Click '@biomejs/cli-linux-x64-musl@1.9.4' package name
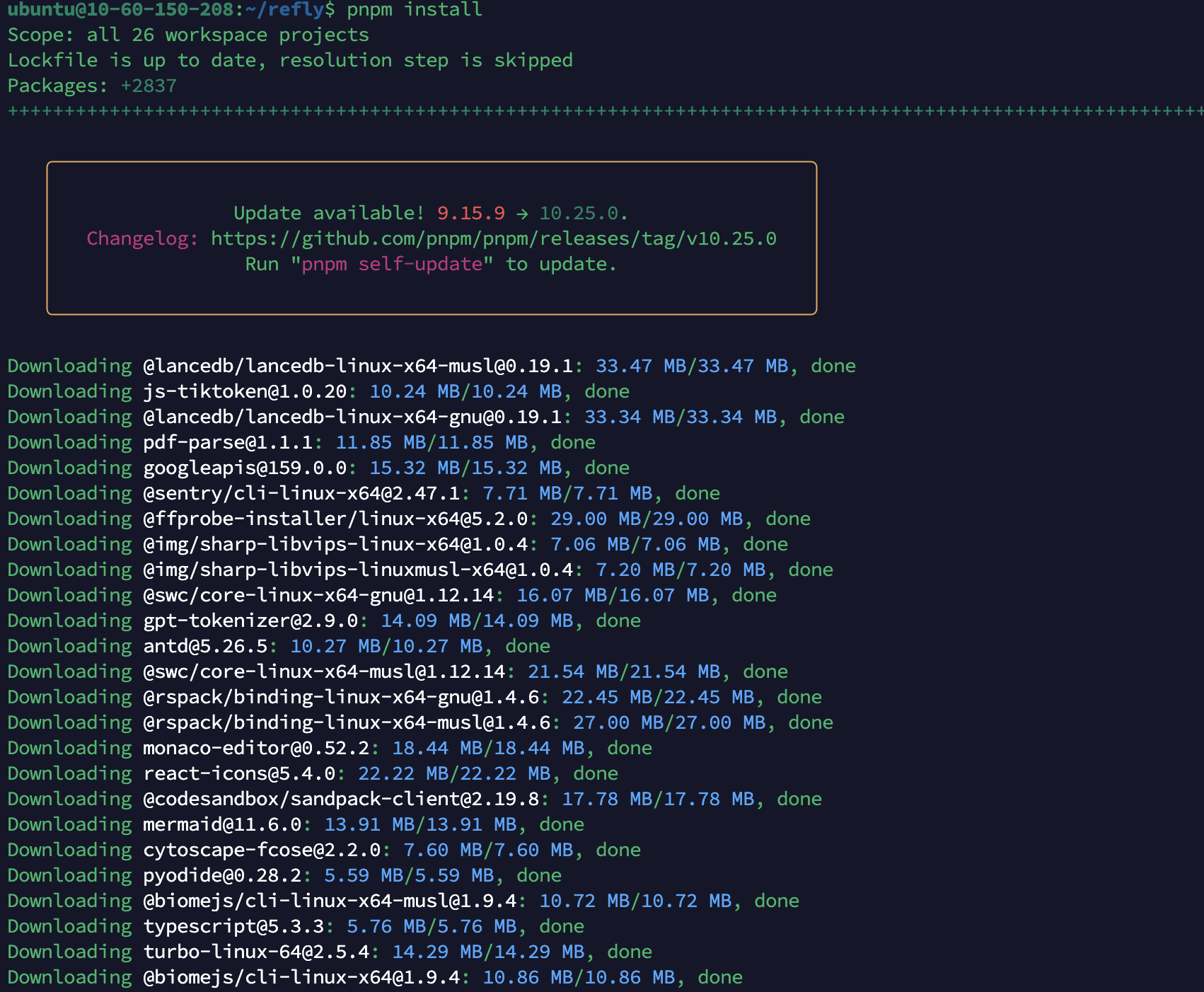 pos(330,901)
